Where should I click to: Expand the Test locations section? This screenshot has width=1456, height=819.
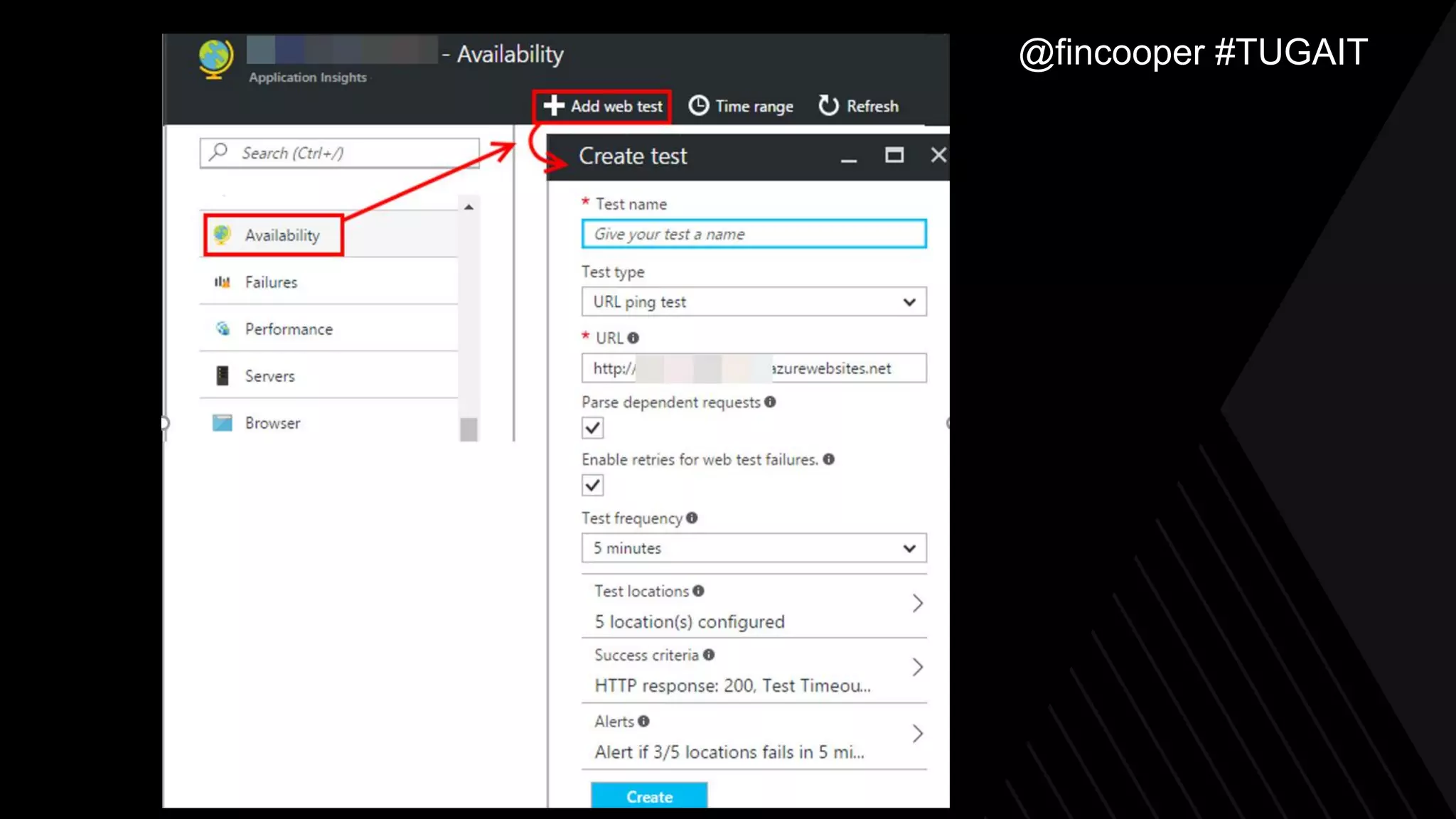point(754,606)
